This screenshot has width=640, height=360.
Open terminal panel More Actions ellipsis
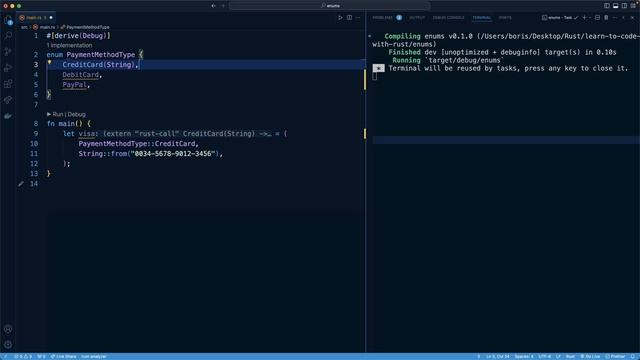click(x=615, y=18)
